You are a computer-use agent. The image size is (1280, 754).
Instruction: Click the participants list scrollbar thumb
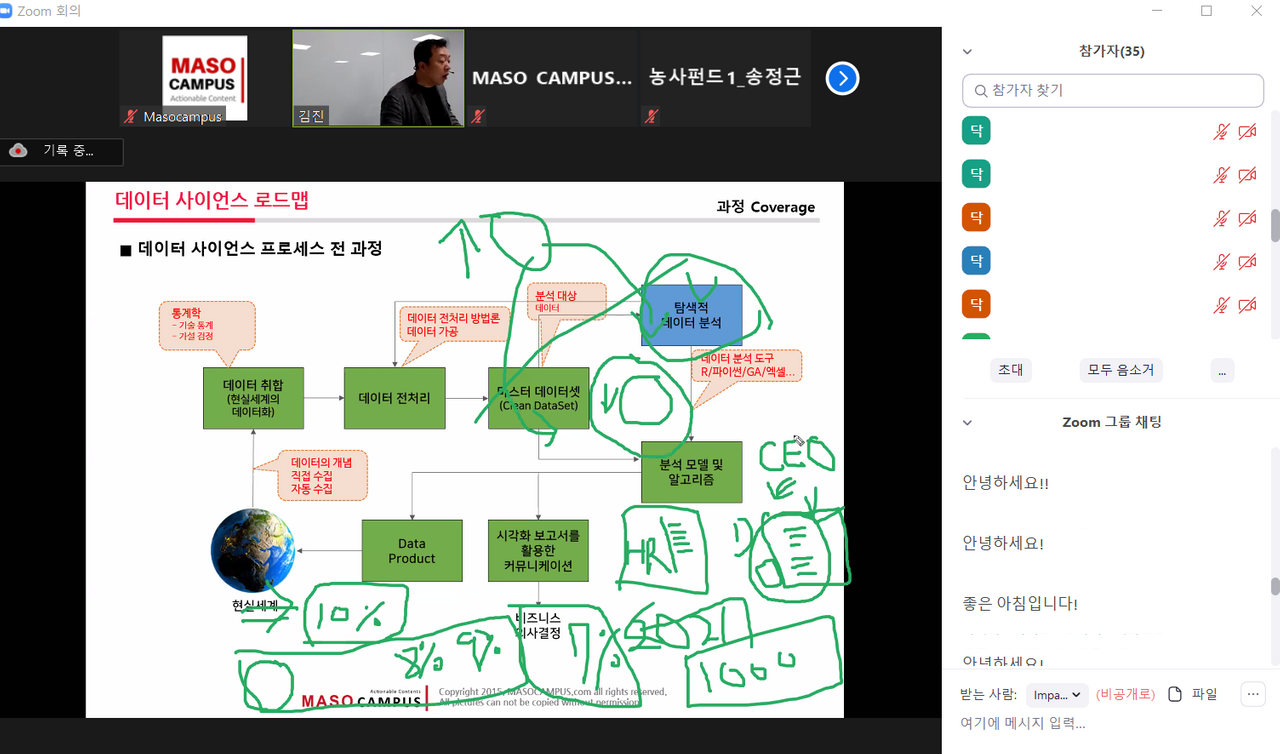coord(1275,225)
